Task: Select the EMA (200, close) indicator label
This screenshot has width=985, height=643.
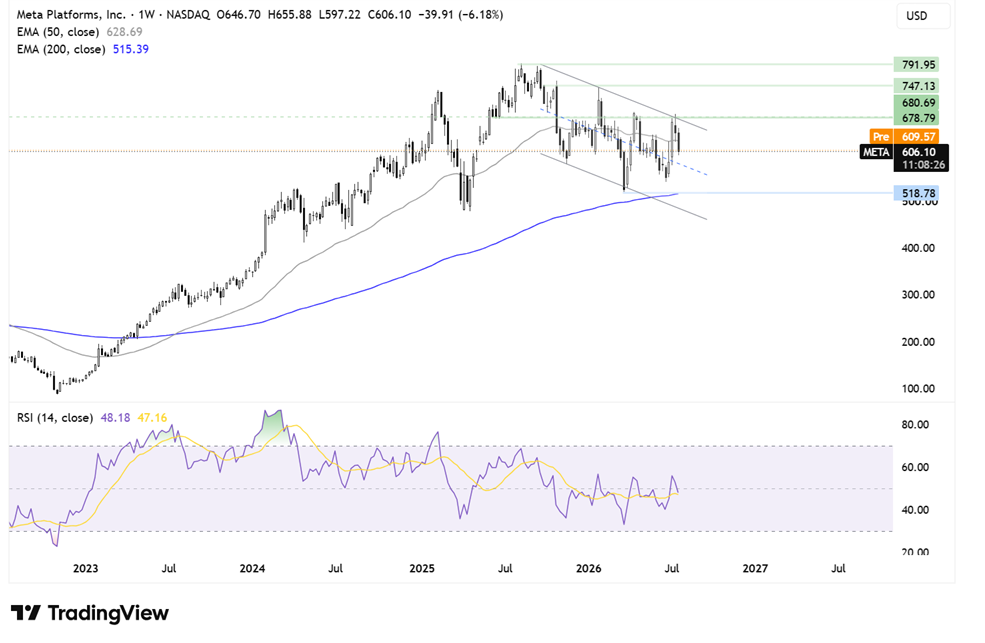Action: 61,49
